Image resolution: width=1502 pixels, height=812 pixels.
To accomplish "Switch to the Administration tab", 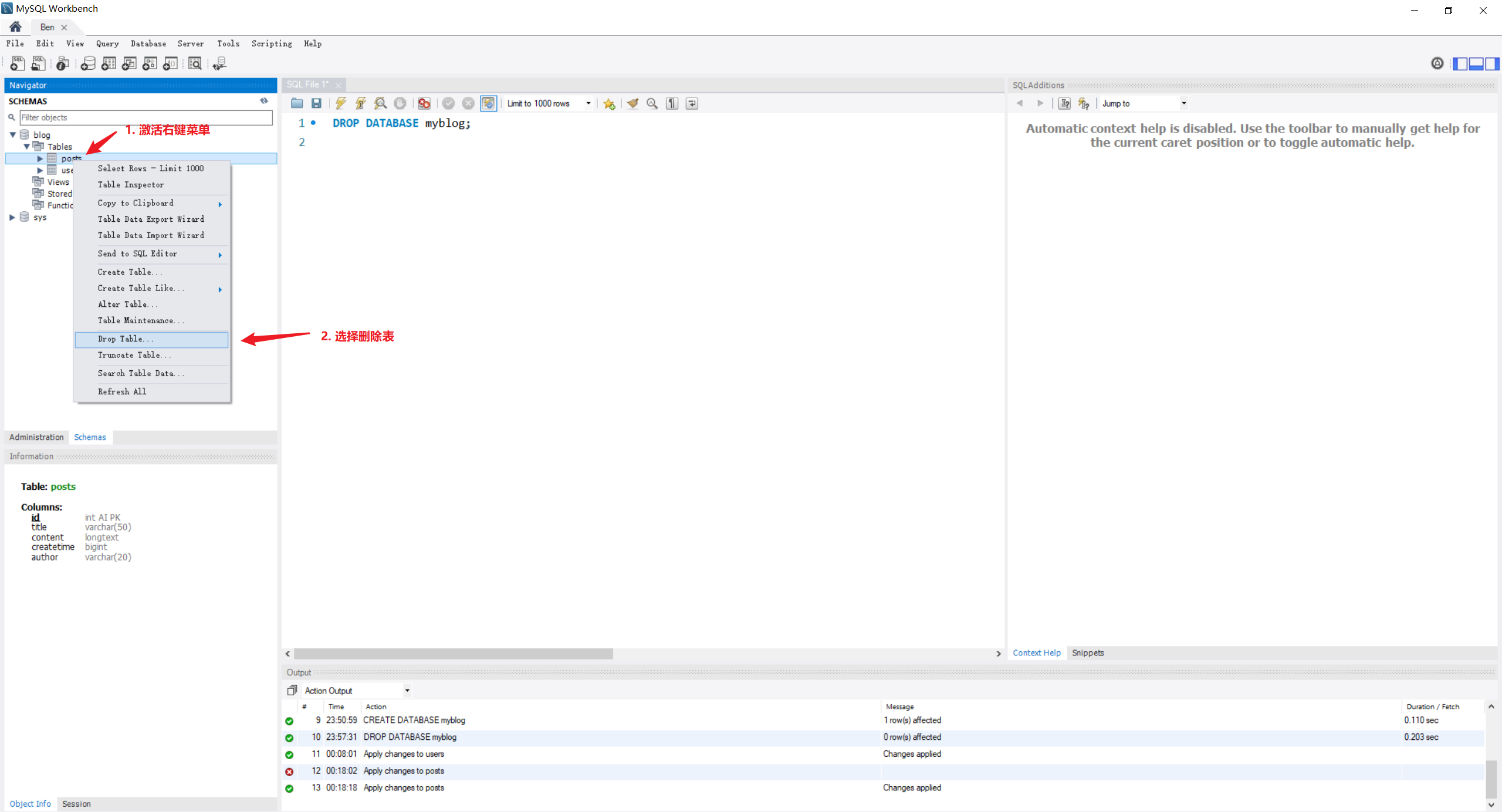I will tap(36, 437).
